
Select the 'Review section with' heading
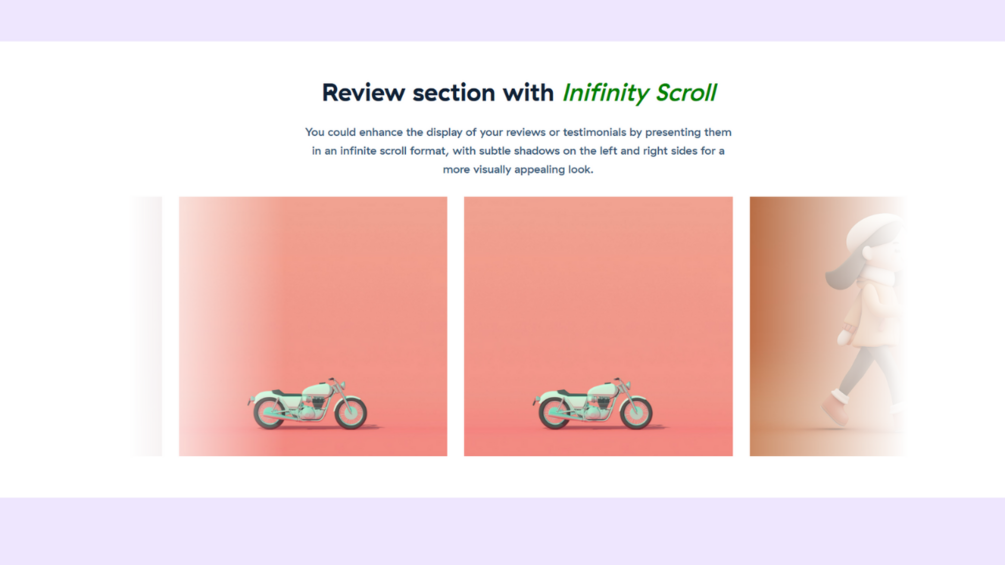tap(438, 93)
